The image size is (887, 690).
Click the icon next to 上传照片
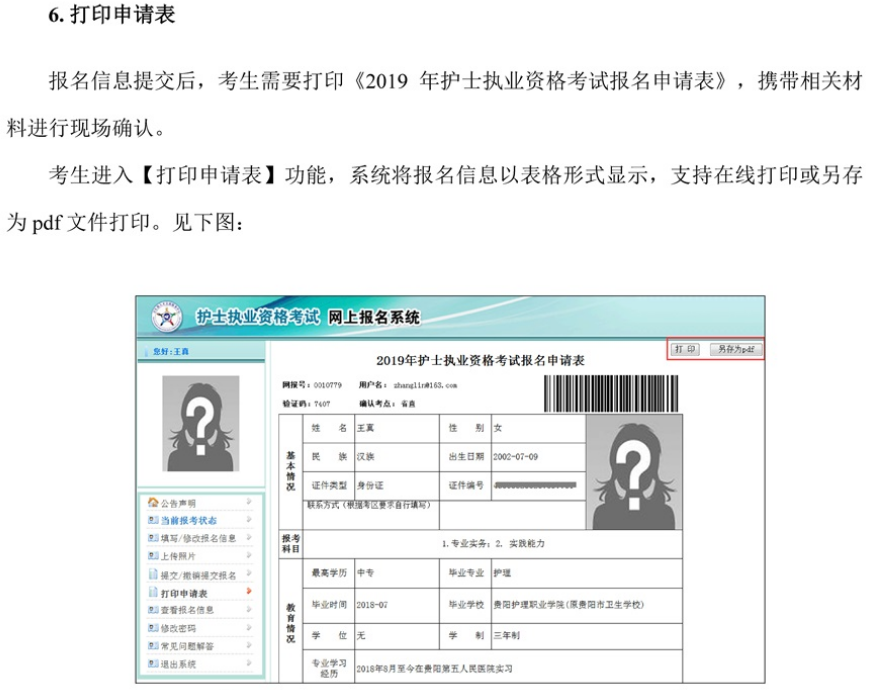(x=153, y=556)
